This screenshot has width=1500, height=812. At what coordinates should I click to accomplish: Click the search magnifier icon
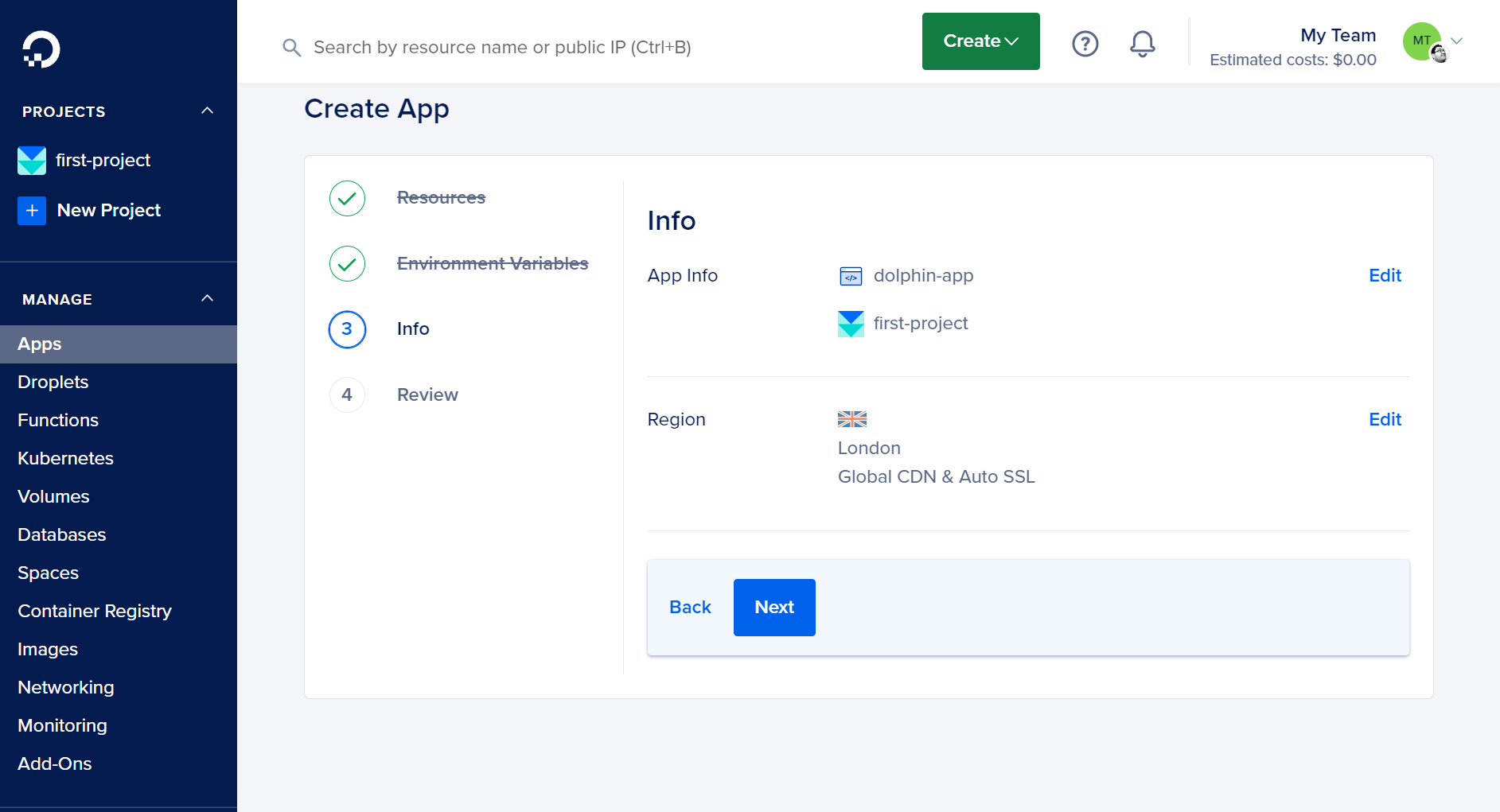[291, 48]
